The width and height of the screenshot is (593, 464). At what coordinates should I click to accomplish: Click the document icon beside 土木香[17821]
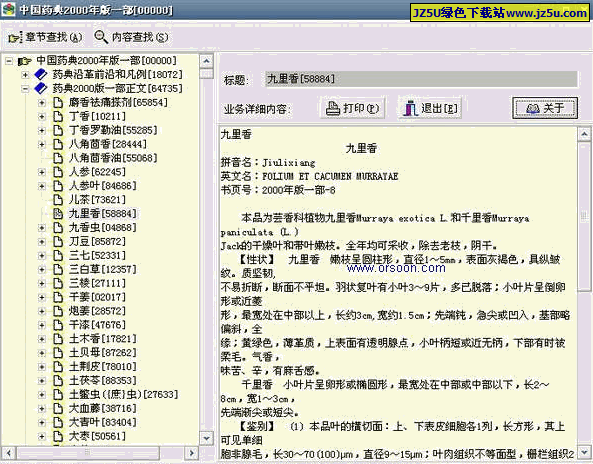click(58, 339)
